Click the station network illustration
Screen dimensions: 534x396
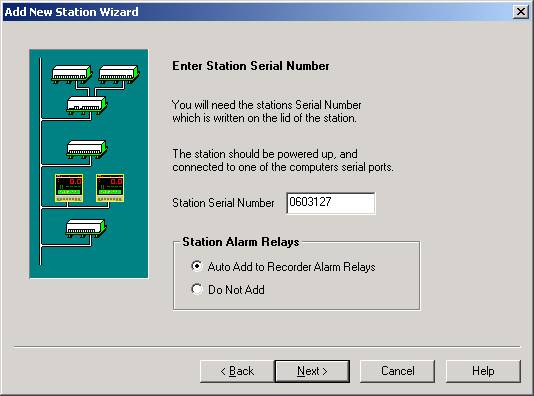tap(89, 164)
